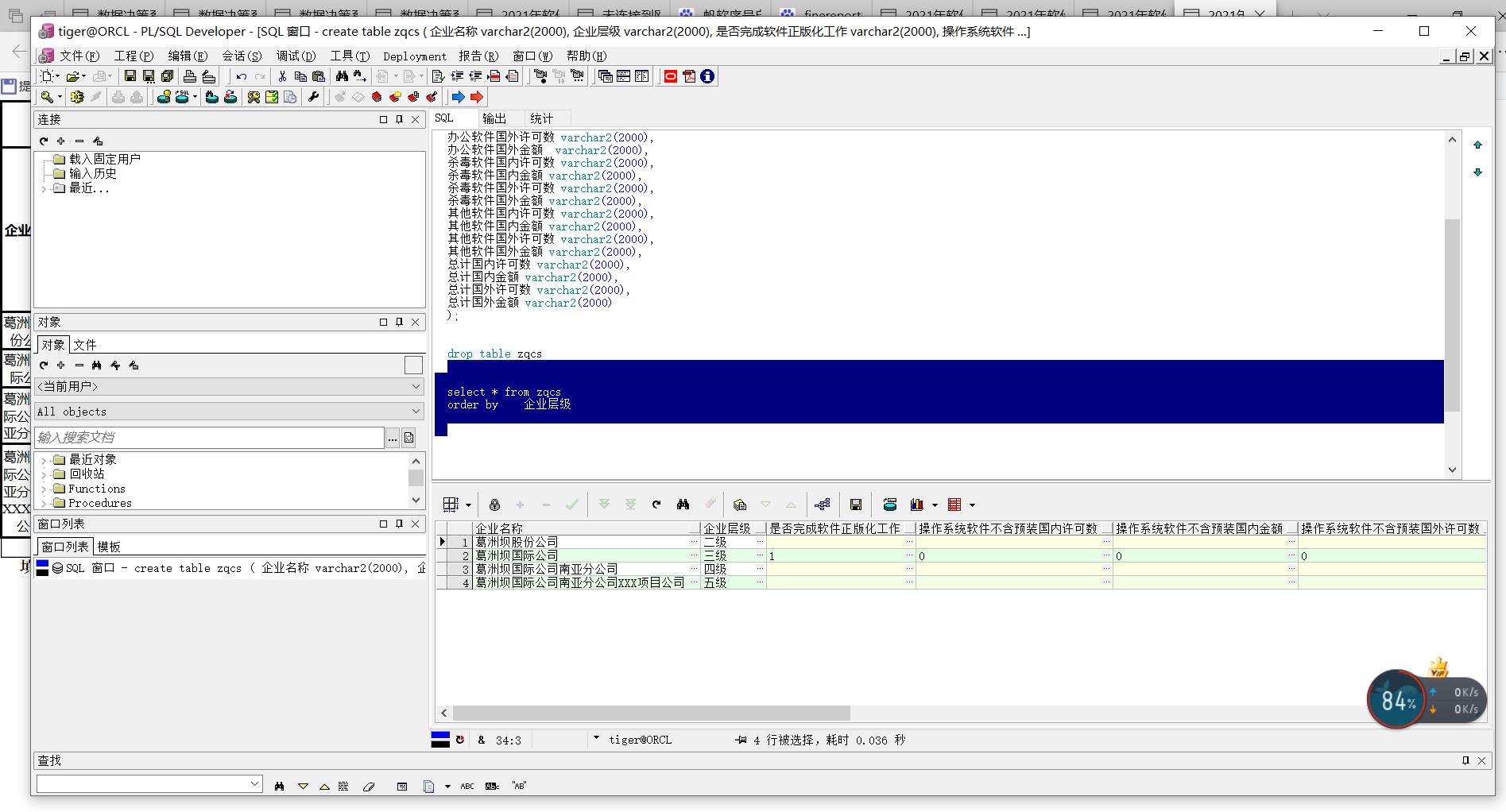Open the grid layout dropdown arrow
The image size is (1506, 812).
tap(468, 505)
